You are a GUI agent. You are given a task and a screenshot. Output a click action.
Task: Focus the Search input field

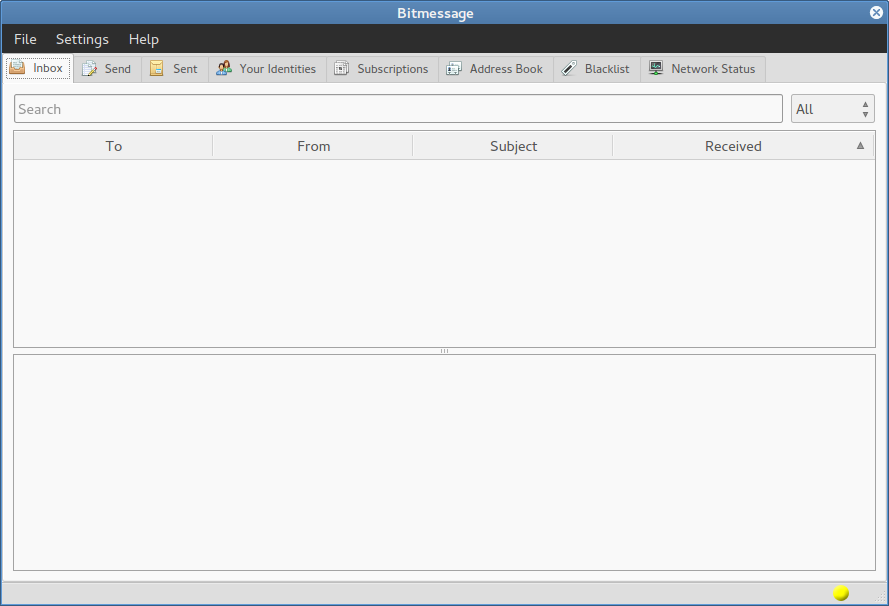(398, 109)
